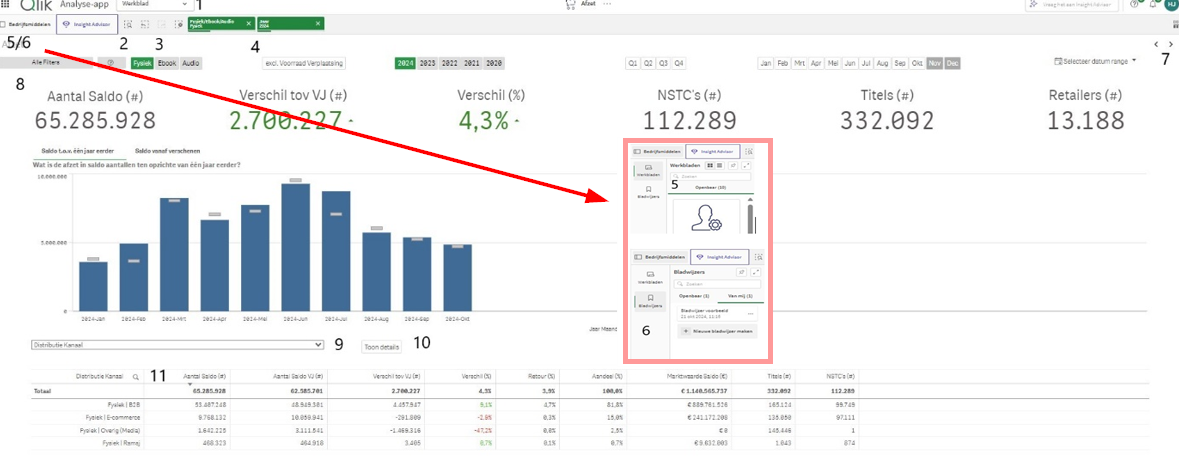Select month Jan
The height and width of the screenshot is (456, 1179).
pos(766,63)
